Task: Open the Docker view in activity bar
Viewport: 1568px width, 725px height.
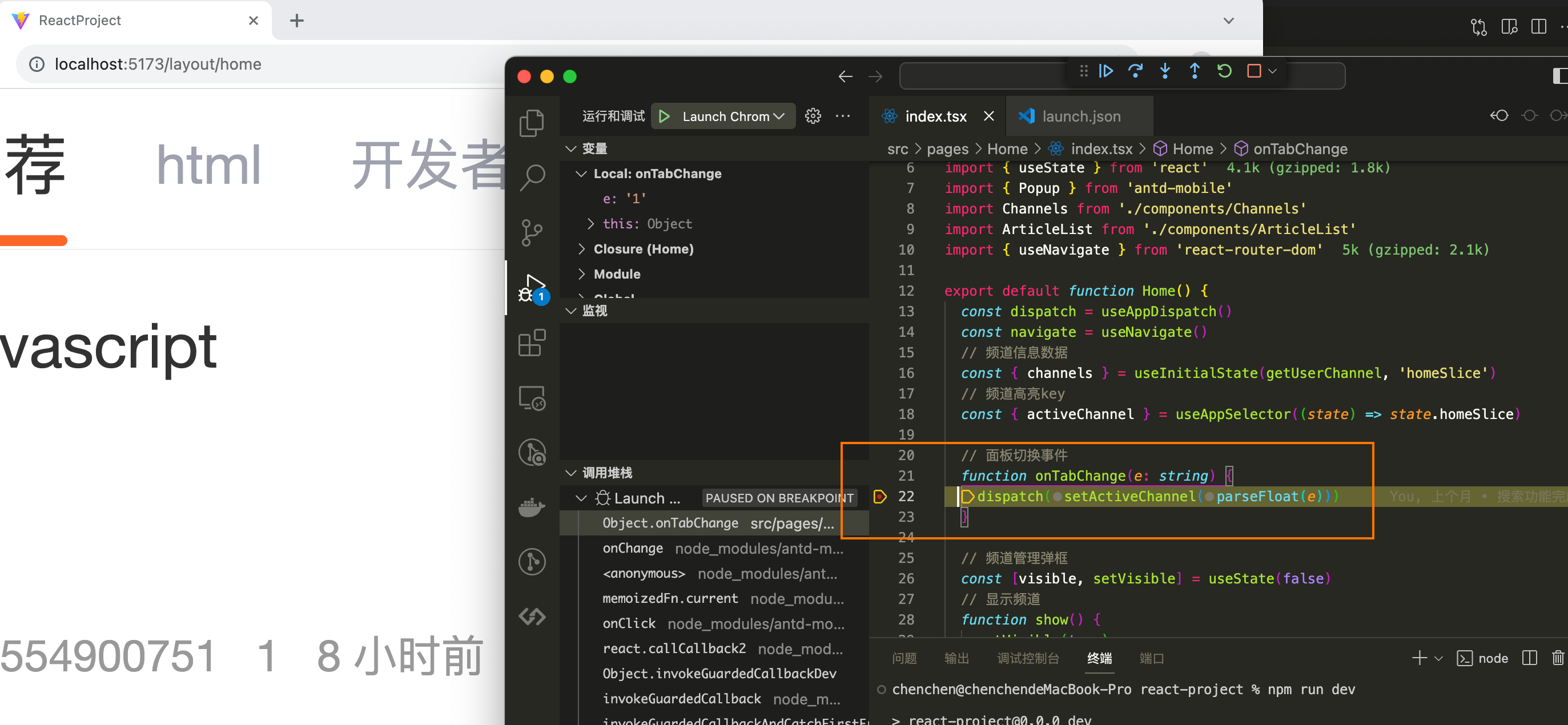Action: pos(532,506)
